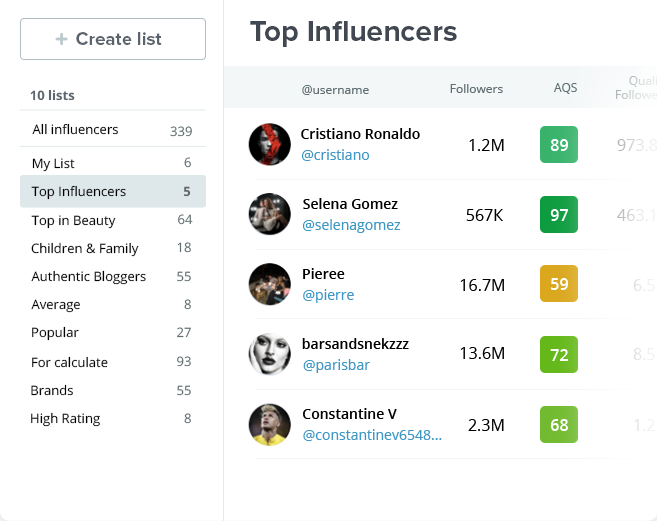Click the @parisbar username link
Viewport: 657px width, 521px height.
click(x=334, y=365)
